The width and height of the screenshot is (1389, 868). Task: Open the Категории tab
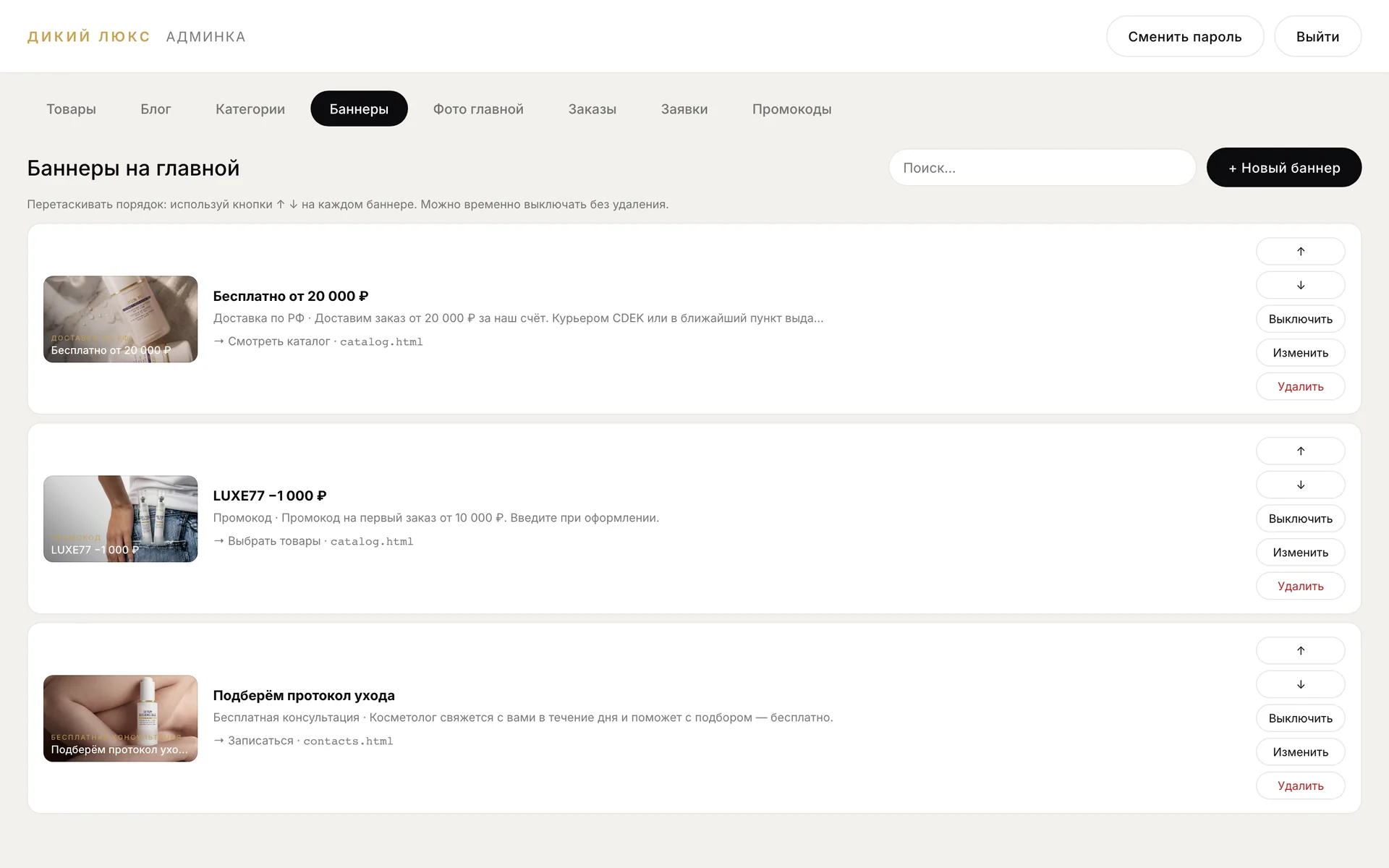250,109
